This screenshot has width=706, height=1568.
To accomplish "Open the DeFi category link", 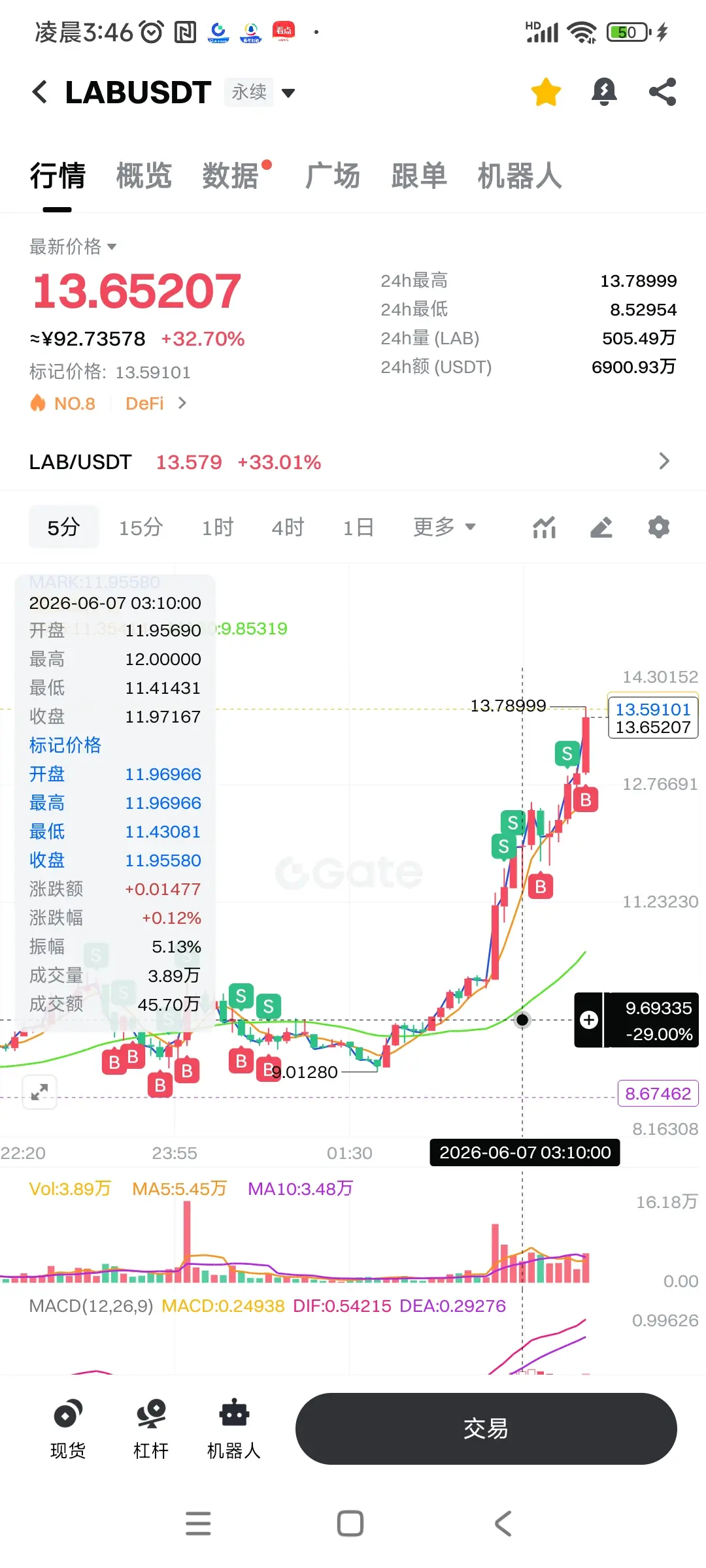I will coord(156,404).
